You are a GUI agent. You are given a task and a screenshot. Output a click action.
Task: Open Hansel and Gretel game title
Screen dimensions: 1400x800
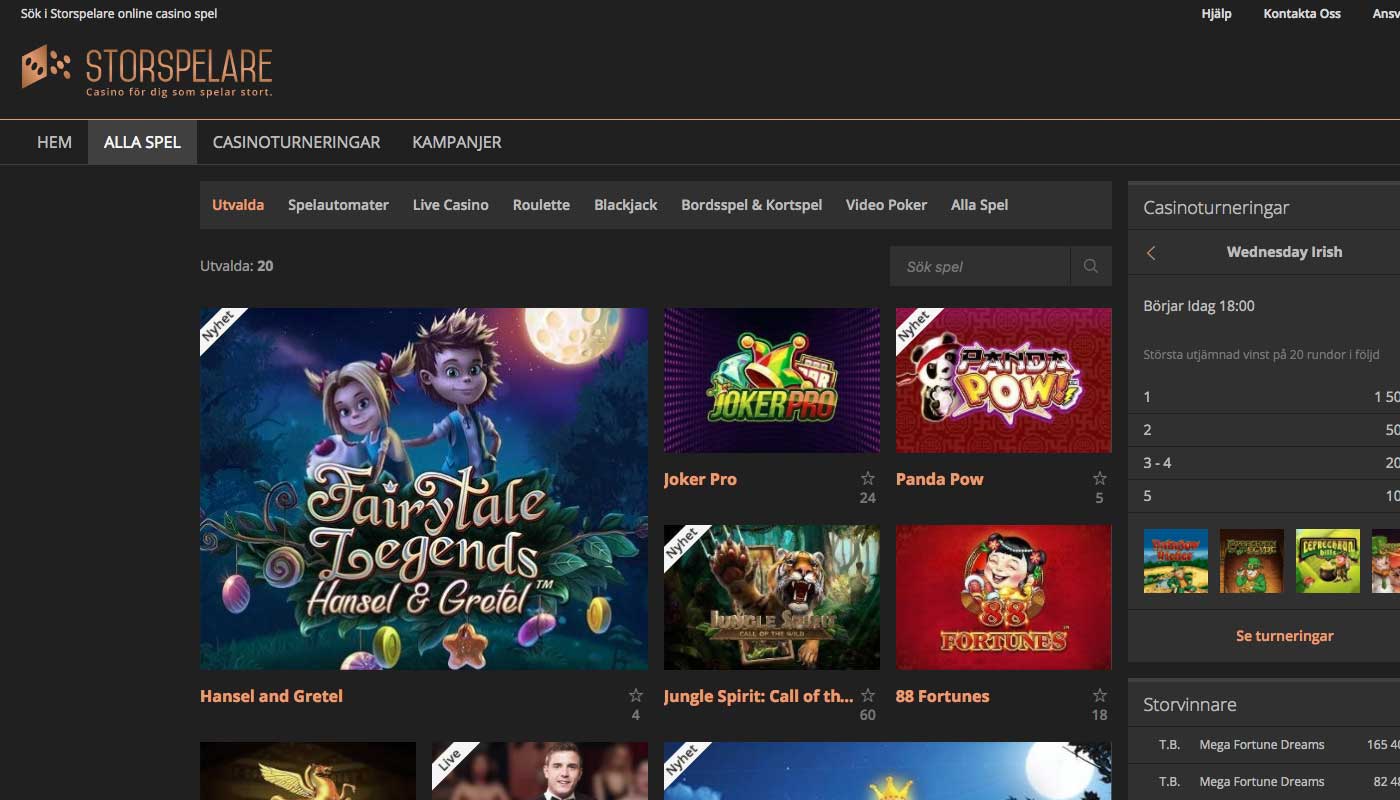tap(271, 696)
